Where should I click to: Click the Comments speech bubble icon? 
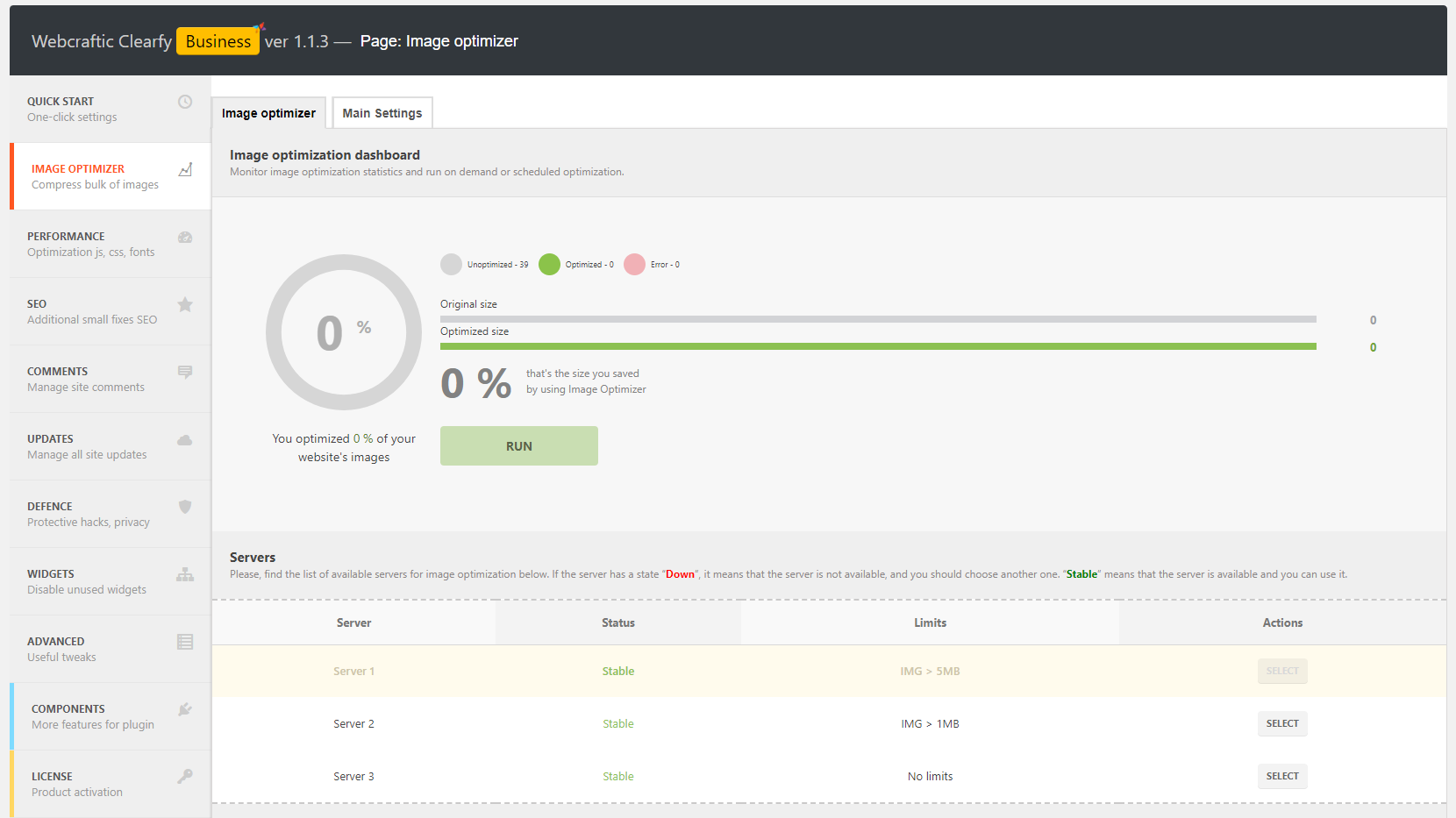pyautogui.click(x=185, y=372)
